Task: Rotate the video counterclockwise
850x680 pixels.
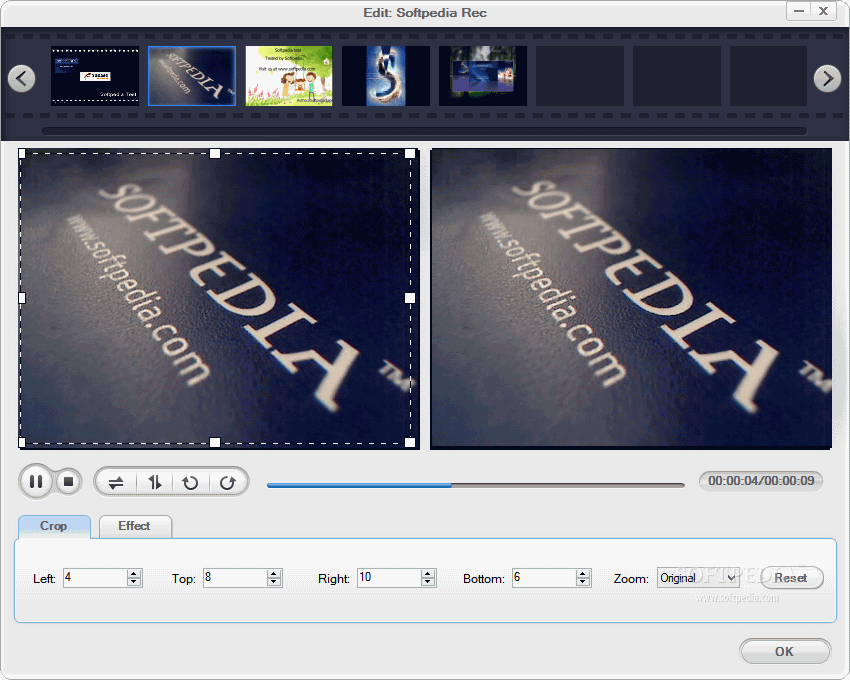Action: pos(190,482)
